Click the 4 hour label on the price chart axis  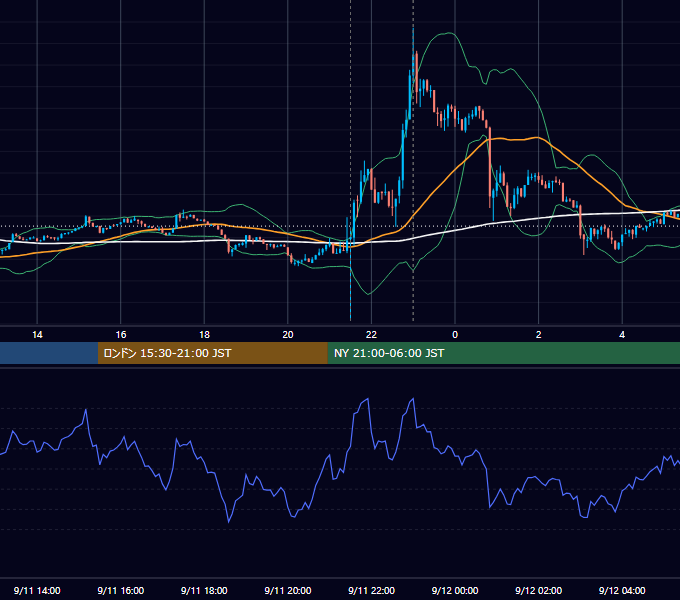(622, 335)
